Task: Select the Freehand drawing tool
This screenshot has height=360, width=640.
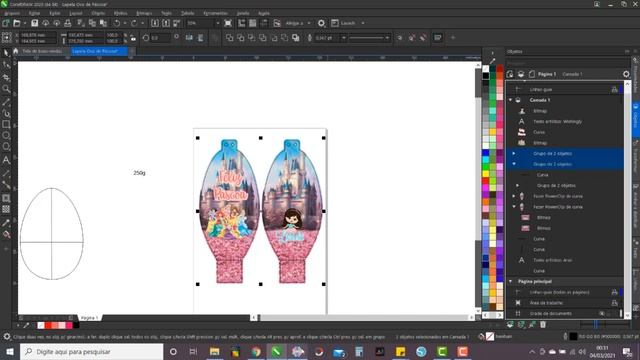Action: [x=6, y=102]
